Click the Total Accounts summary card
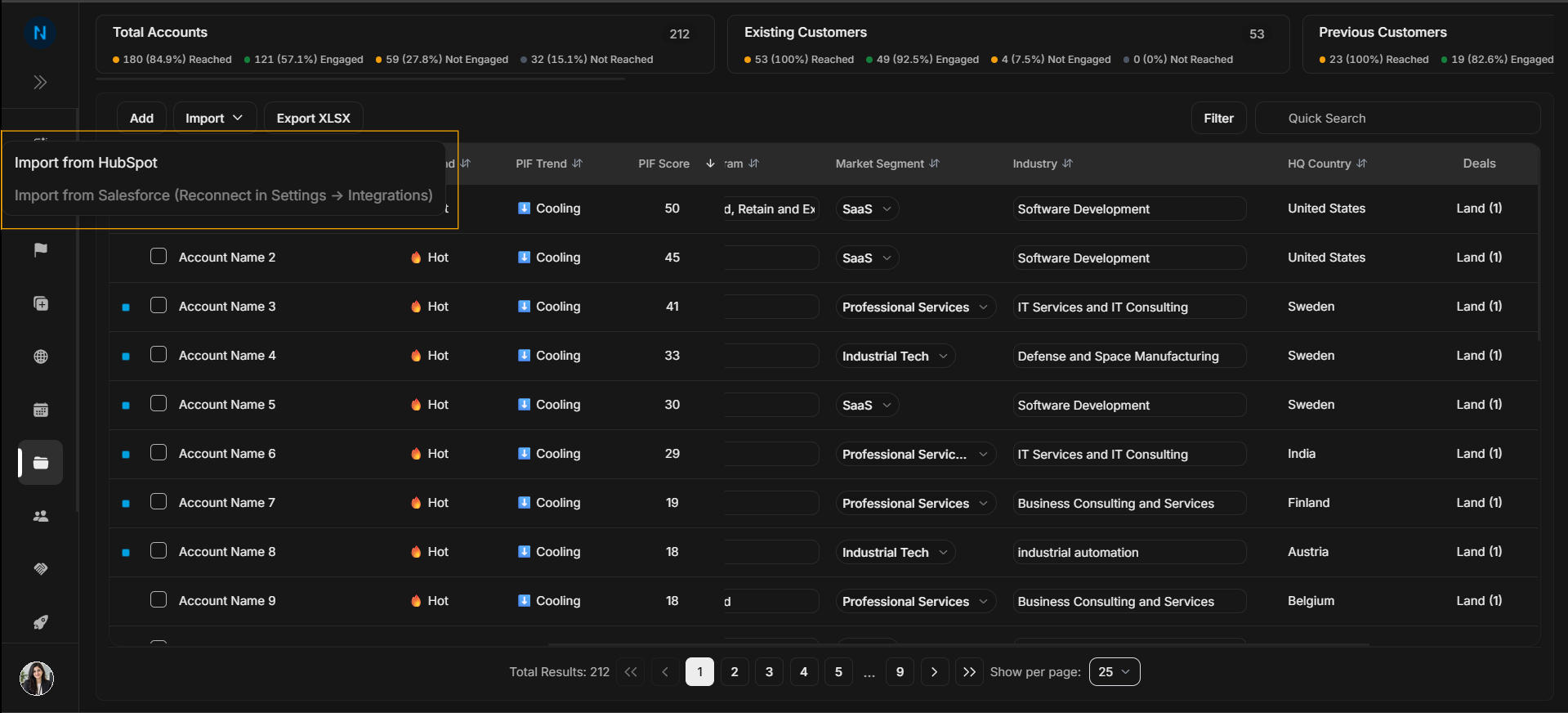 click(x=404, y=44)
